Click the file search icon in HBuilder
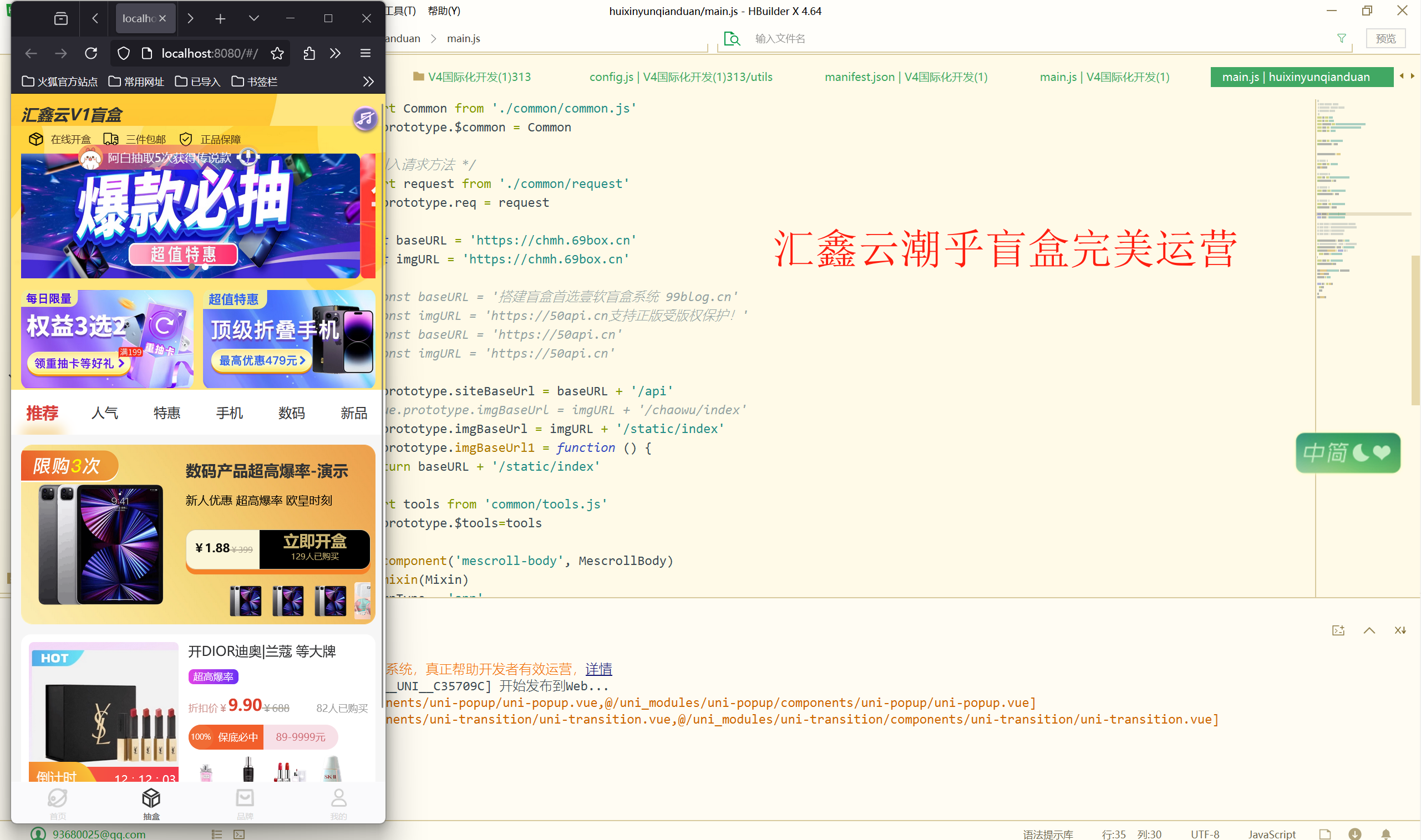This screenshot has height=840, width=1421. (732, 38)
